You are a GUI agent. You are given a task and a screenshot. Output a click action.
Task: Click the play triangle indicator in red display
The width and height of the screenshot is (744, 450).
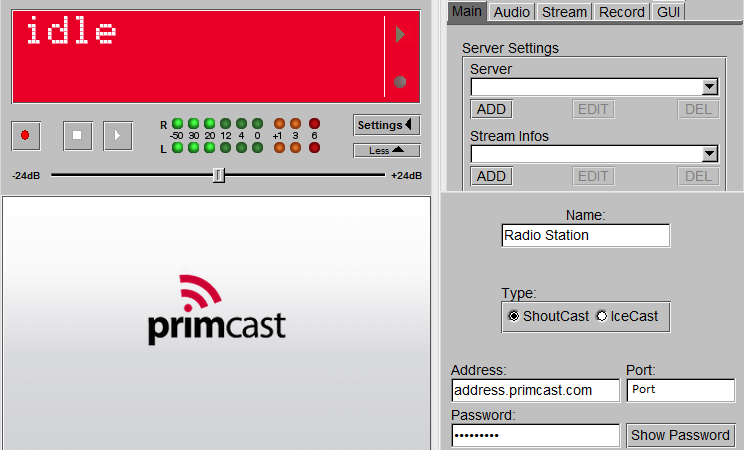tap(400, 34)
